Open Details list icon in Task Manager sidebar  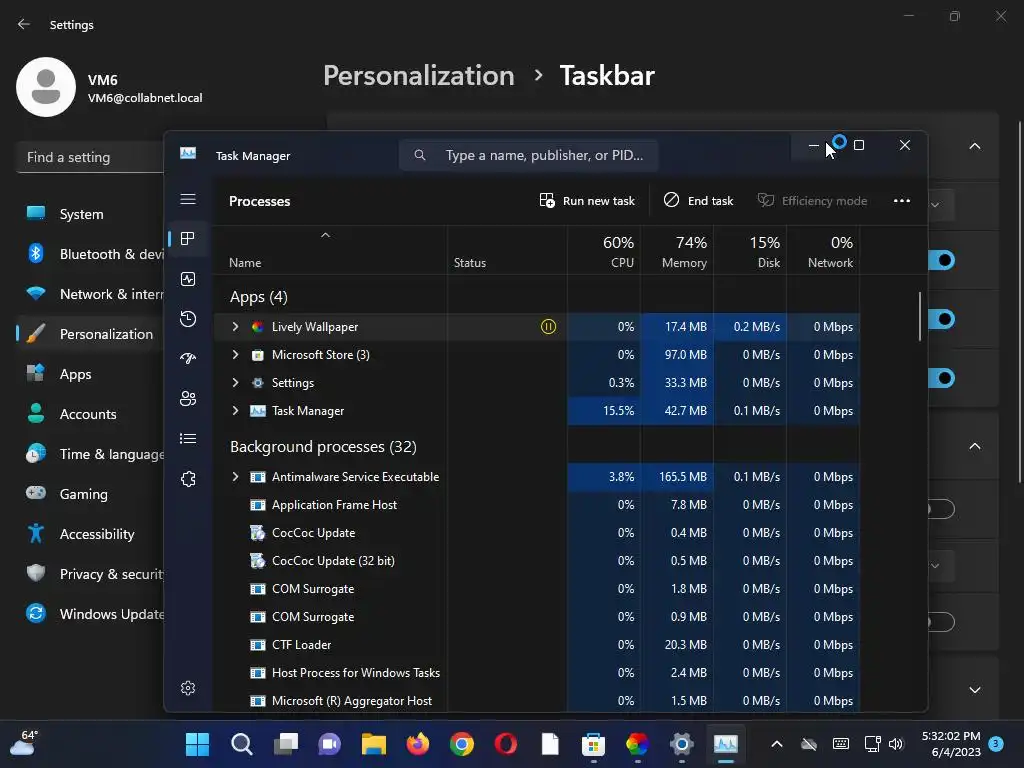click(x=188, y=439)
